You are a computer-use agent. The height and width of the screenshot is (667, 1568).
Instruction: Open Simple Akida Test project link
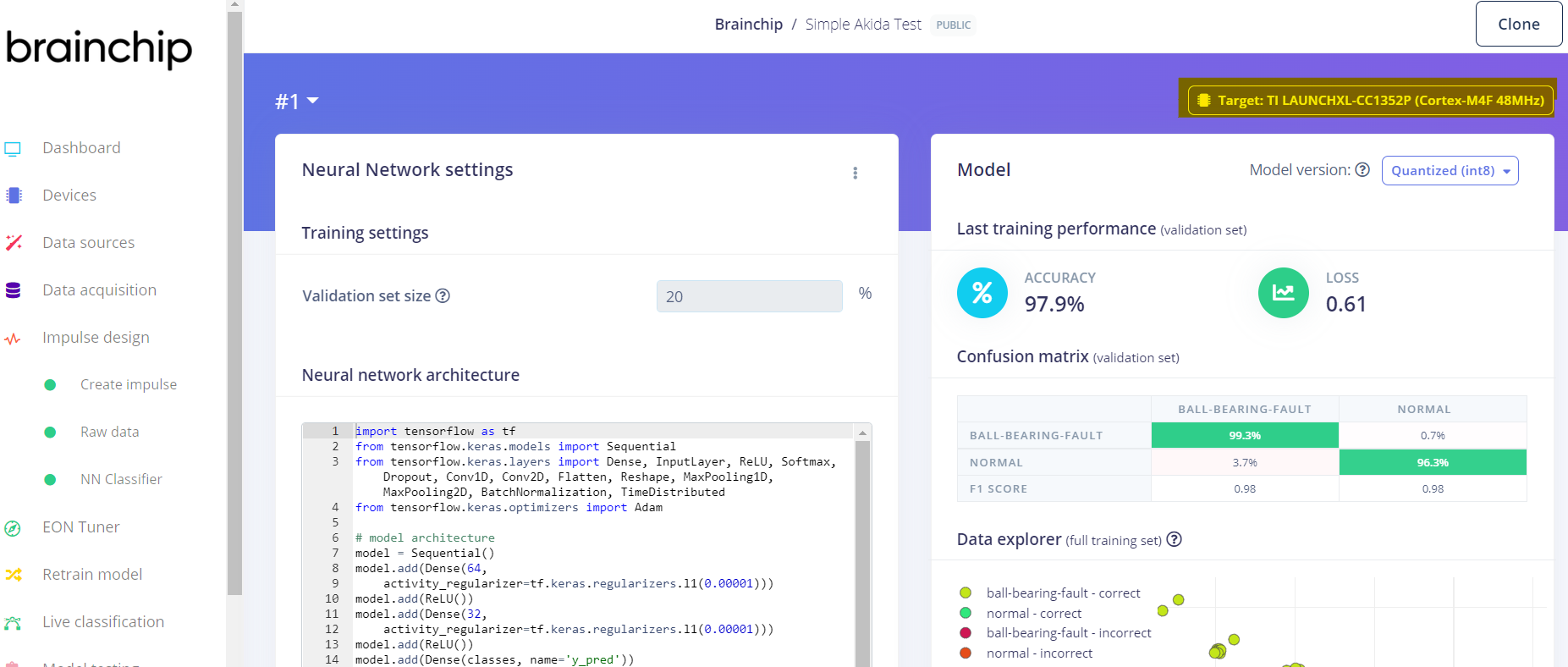(x=863, y=25)
